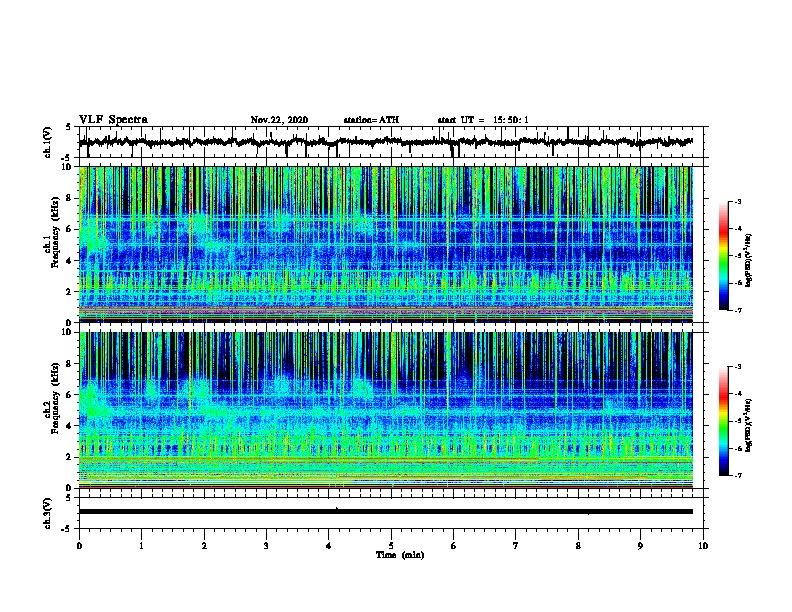Screen dimensions: 792x612
Task: Click the ch.2 color scale bar
Action: pos(723,421)
